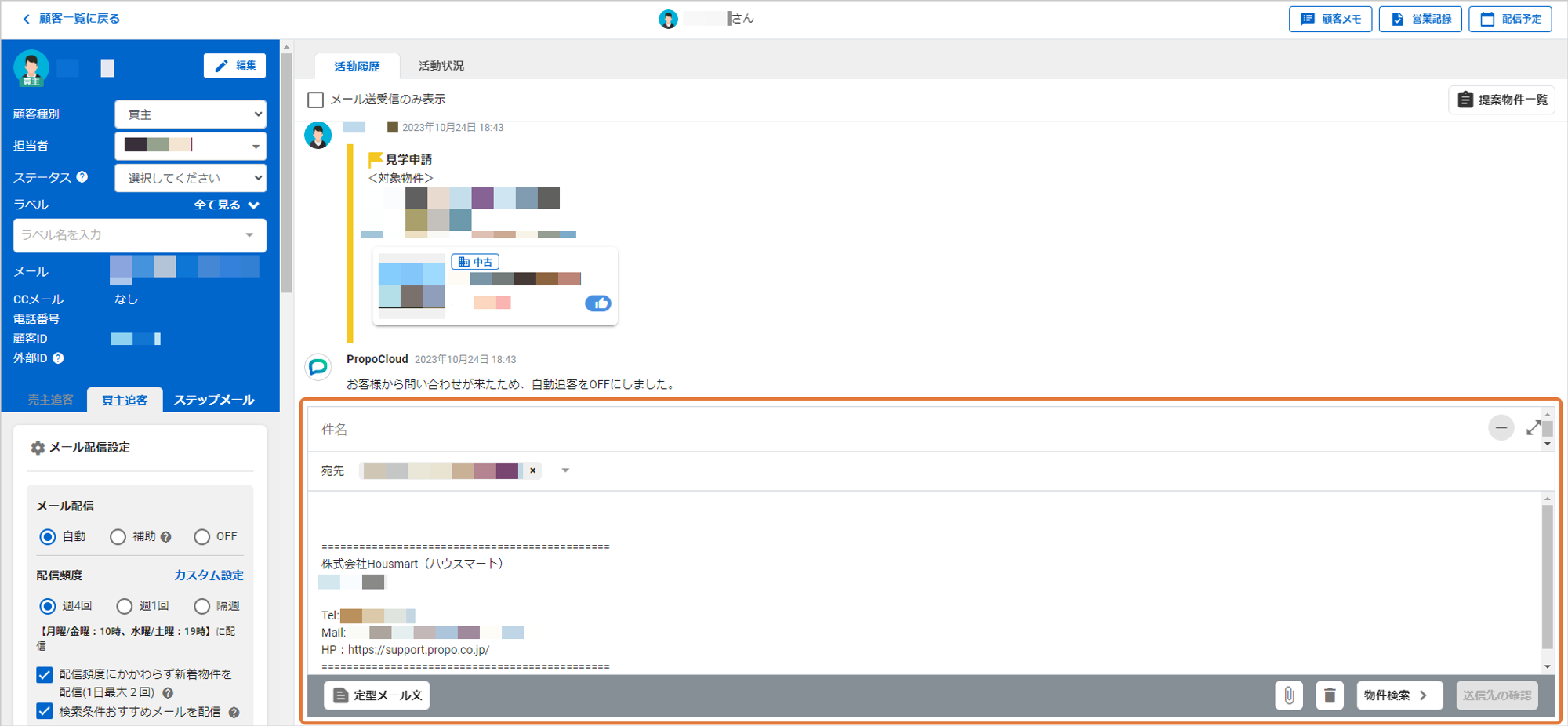Open the ステータス dropdown 選択してください
1568x726 pixels.
tap(191, 178)
